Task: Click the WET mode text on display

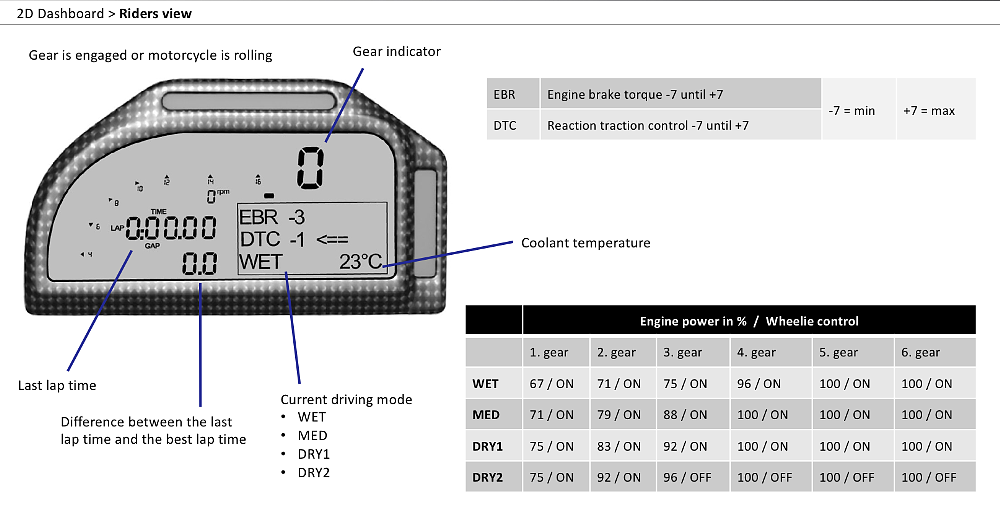Action: [261, 263]
